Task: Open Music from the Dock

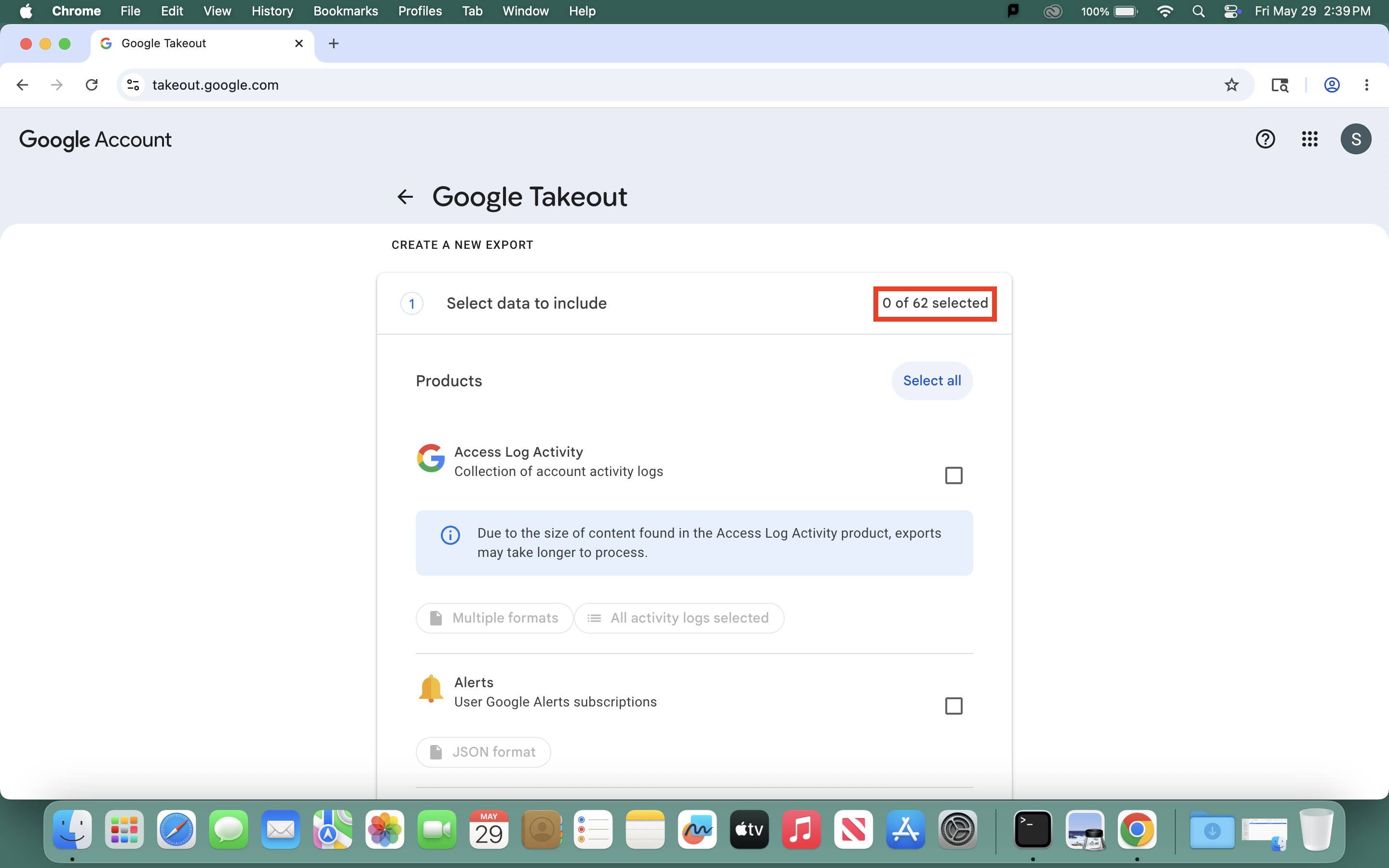Action: [x=801, y=829]
